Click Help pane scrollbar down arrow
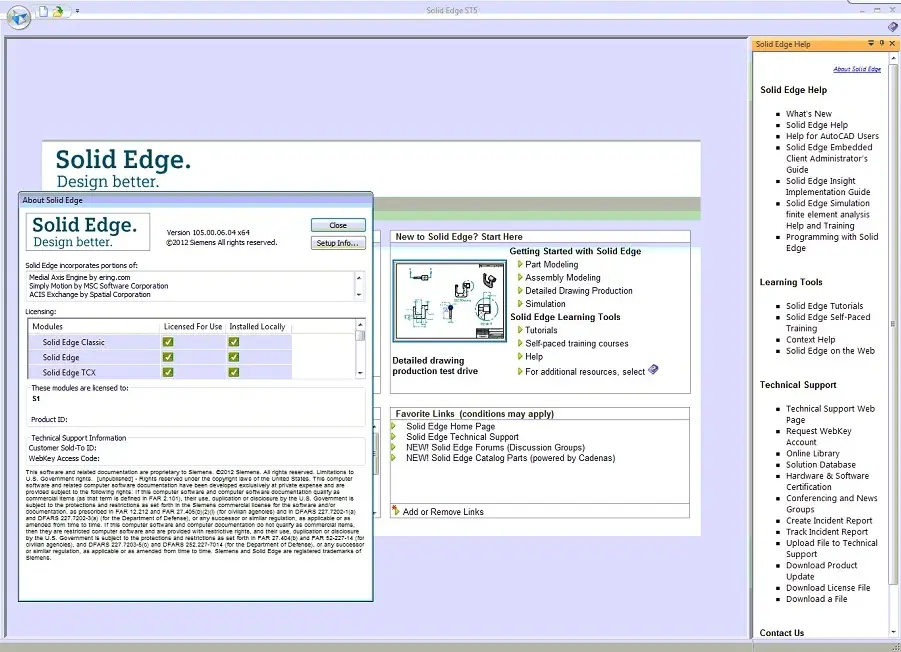The height and width of the screenshot is (652, 901). pyautogui.click(x=894, y=632)
